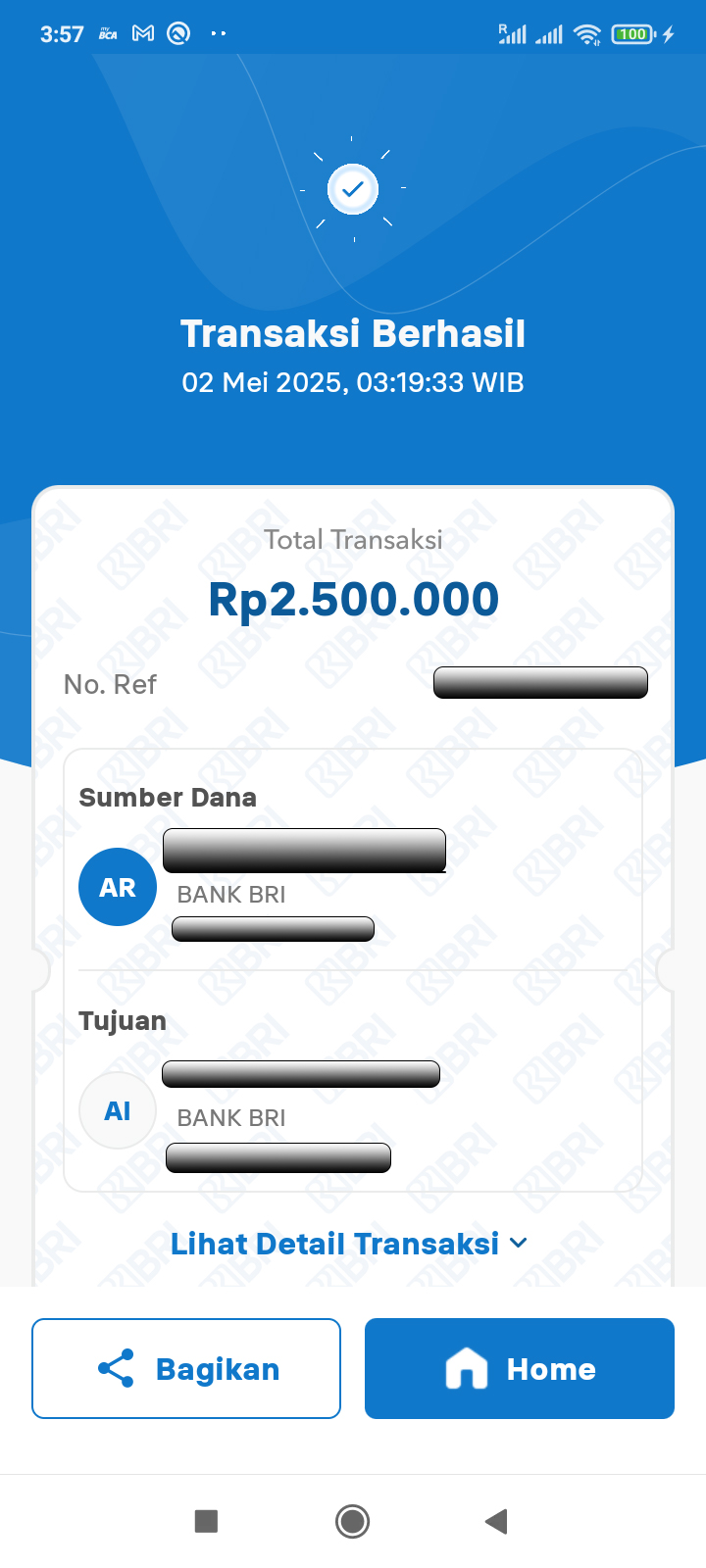The image size is (706, 1568).
Task: Tap the Android back triangle
Action: pyautogui.click(x=496, y=1521)
